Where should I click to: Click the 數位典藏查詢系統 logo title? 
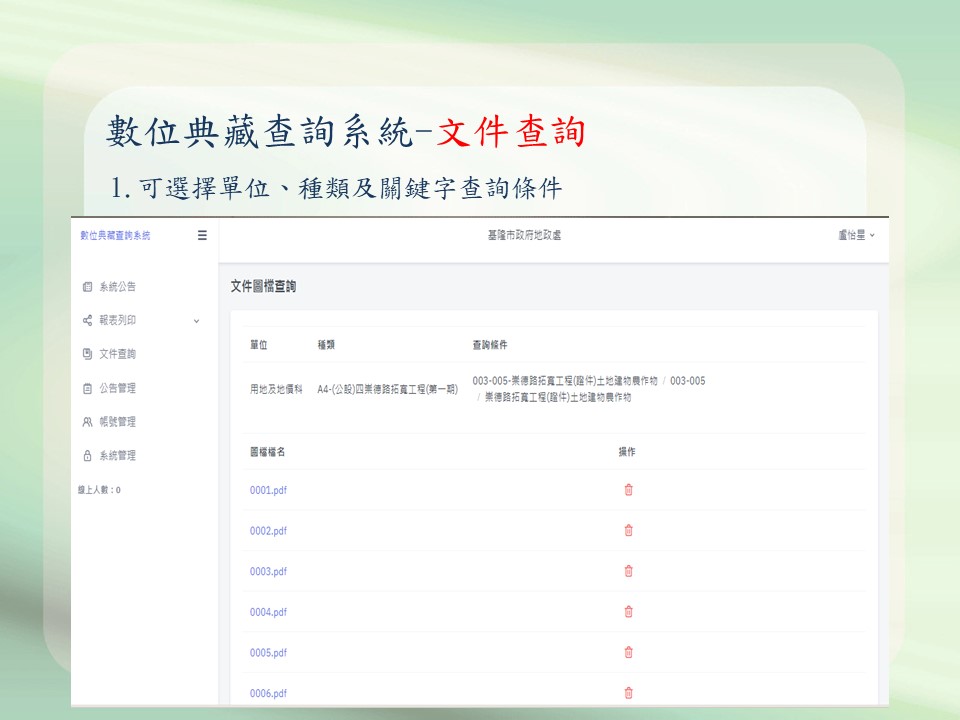(115, 236)
